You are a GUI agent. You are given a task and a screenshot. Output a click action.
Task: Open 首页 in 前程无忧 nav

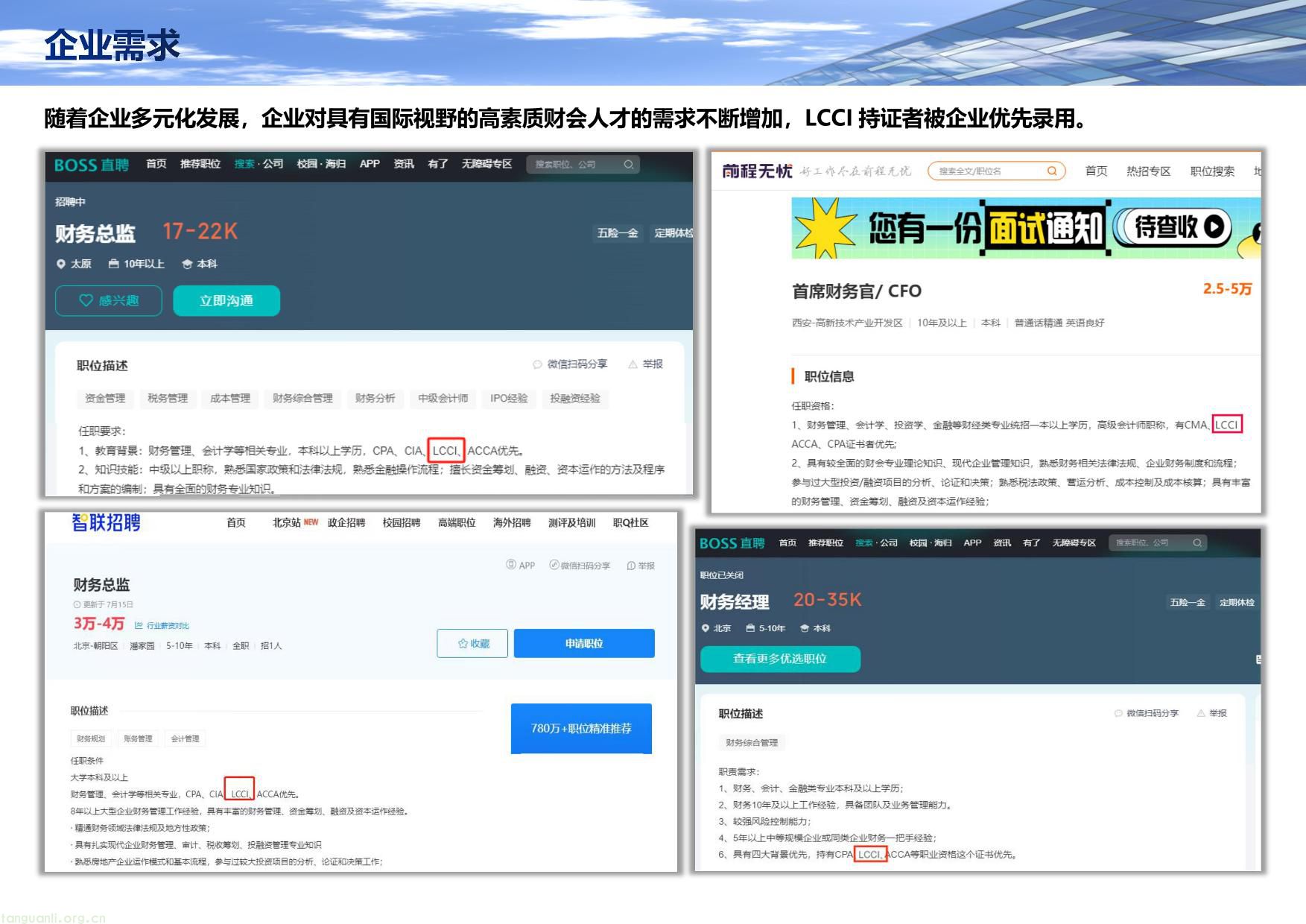1096,171
